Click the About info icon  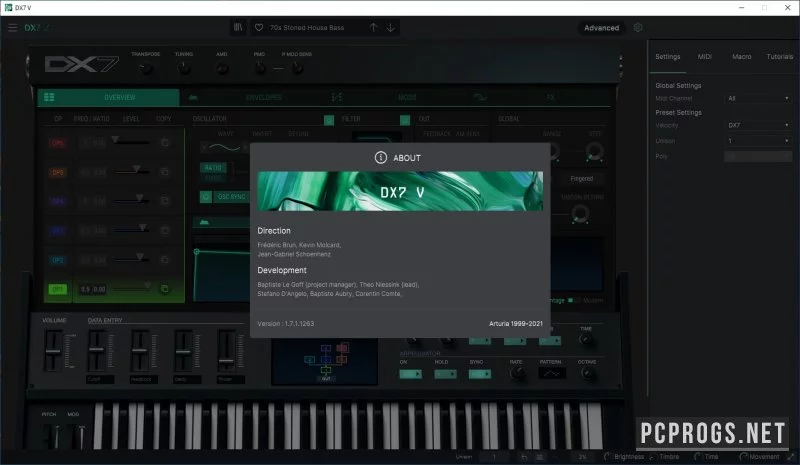(381, 158)
